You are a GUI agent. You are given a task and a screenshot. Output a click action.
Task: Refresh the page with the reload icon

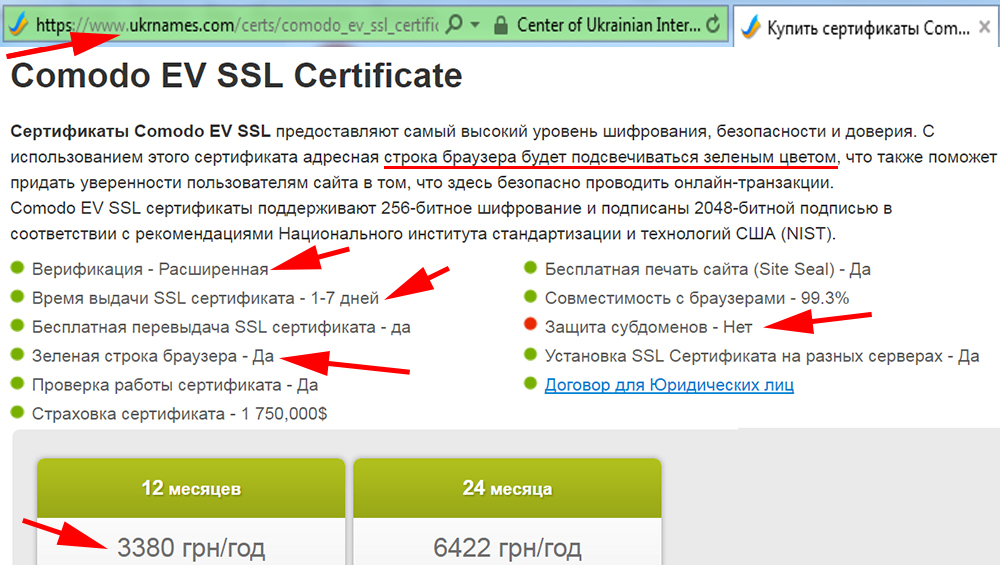click(713, 24)
